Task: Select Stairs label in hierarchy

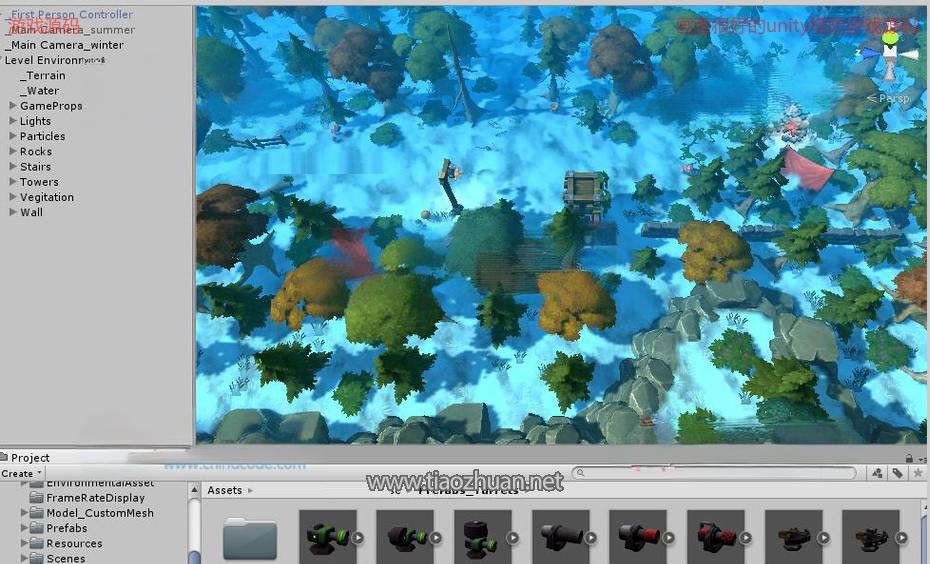Action: click(36, 167)
